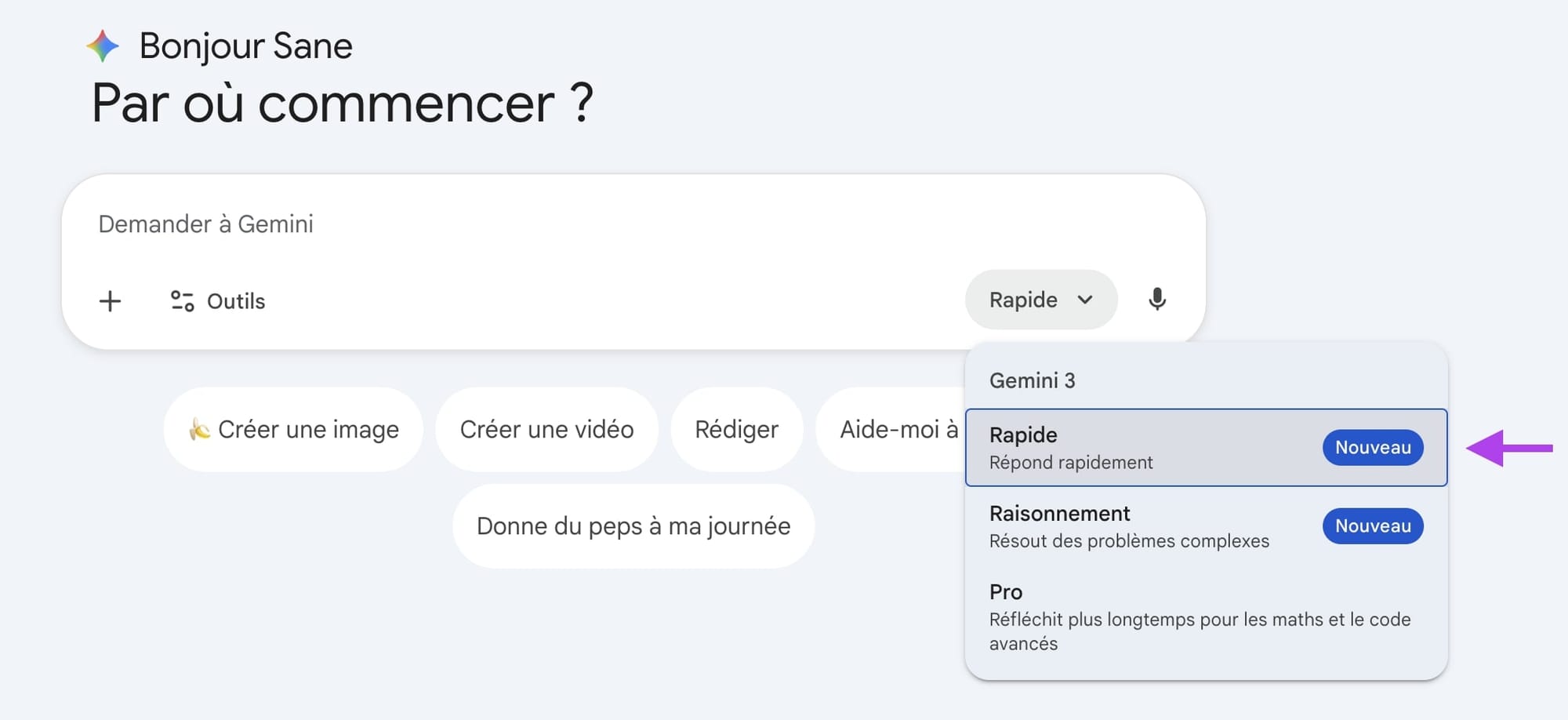1568x720 pixels.
Task: Click the plus icon to add files
Action: point(111,301)
